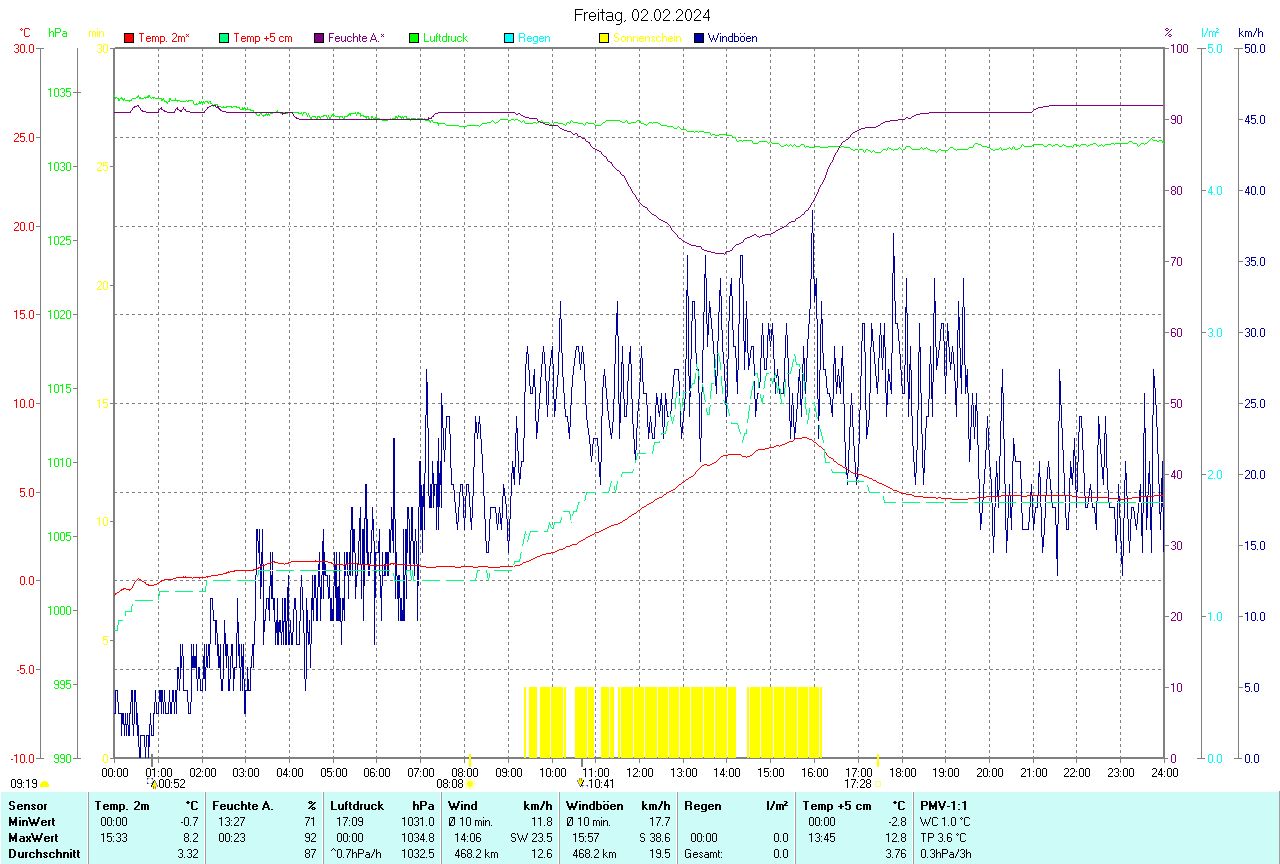This screenshot has width=1280, height=864.
Task: Click the yellow Sonnenschein legend swatch
Action: [604, 38]
